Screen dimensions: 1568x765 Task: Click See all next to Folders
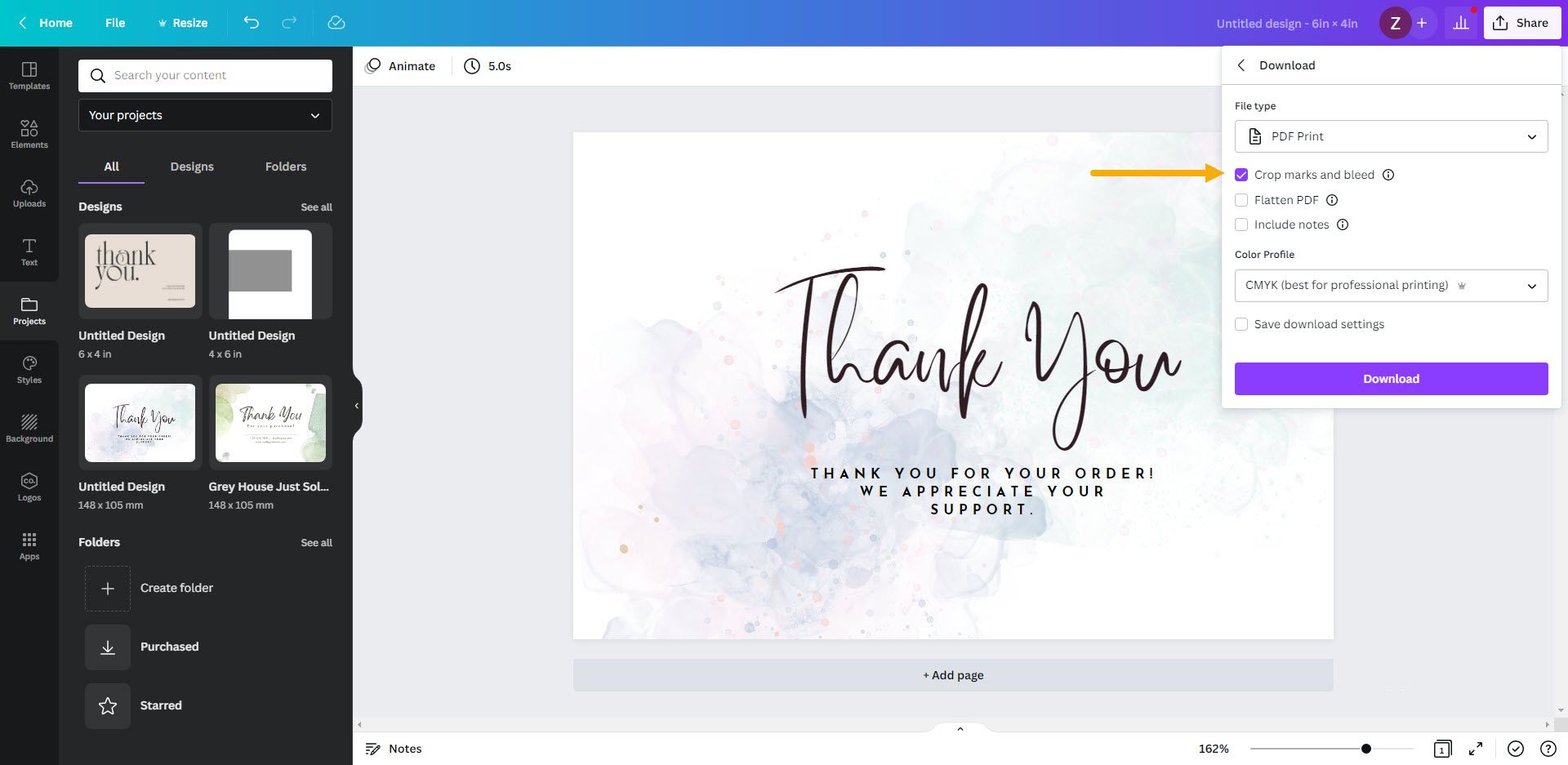316,542
